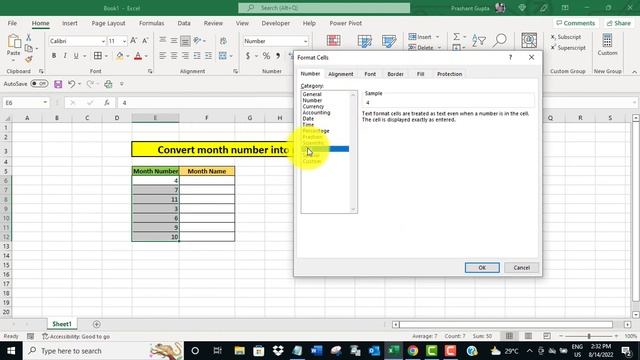Select General in the Category list
This screenshot has width=640, height=360.
click(312, 94)
